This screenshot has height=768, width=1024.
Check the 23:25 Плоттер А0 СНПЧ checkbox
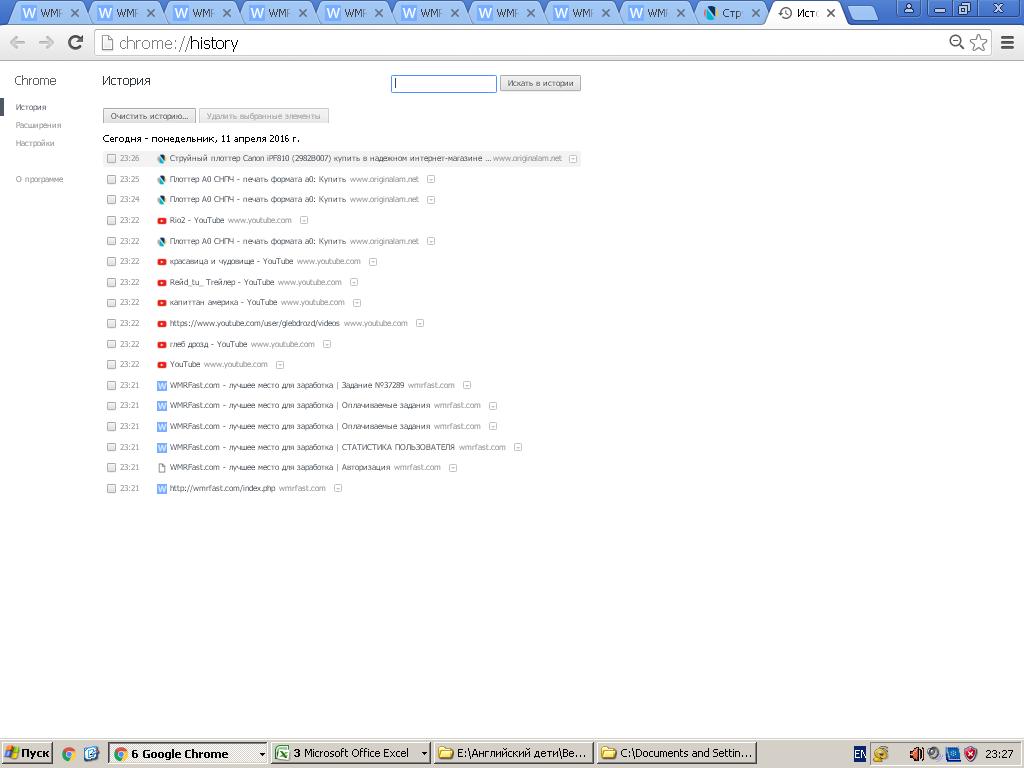[x=111, y=179]
